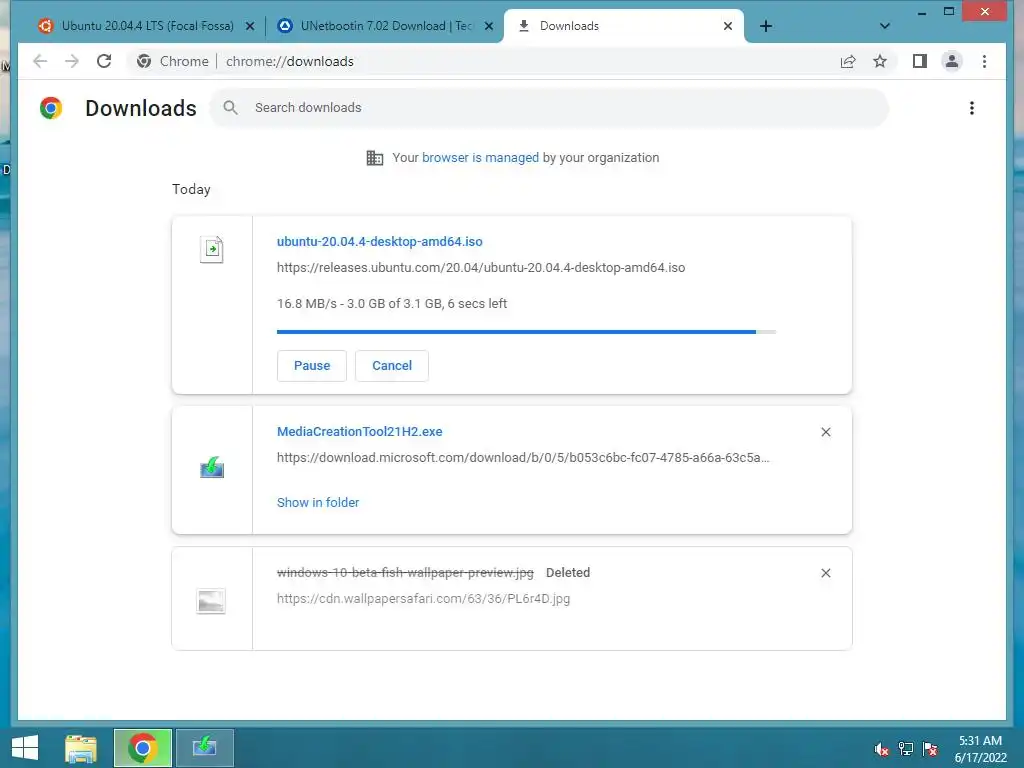
Task: Click the Chrome taskbar icon
Action: pos(143,748)
